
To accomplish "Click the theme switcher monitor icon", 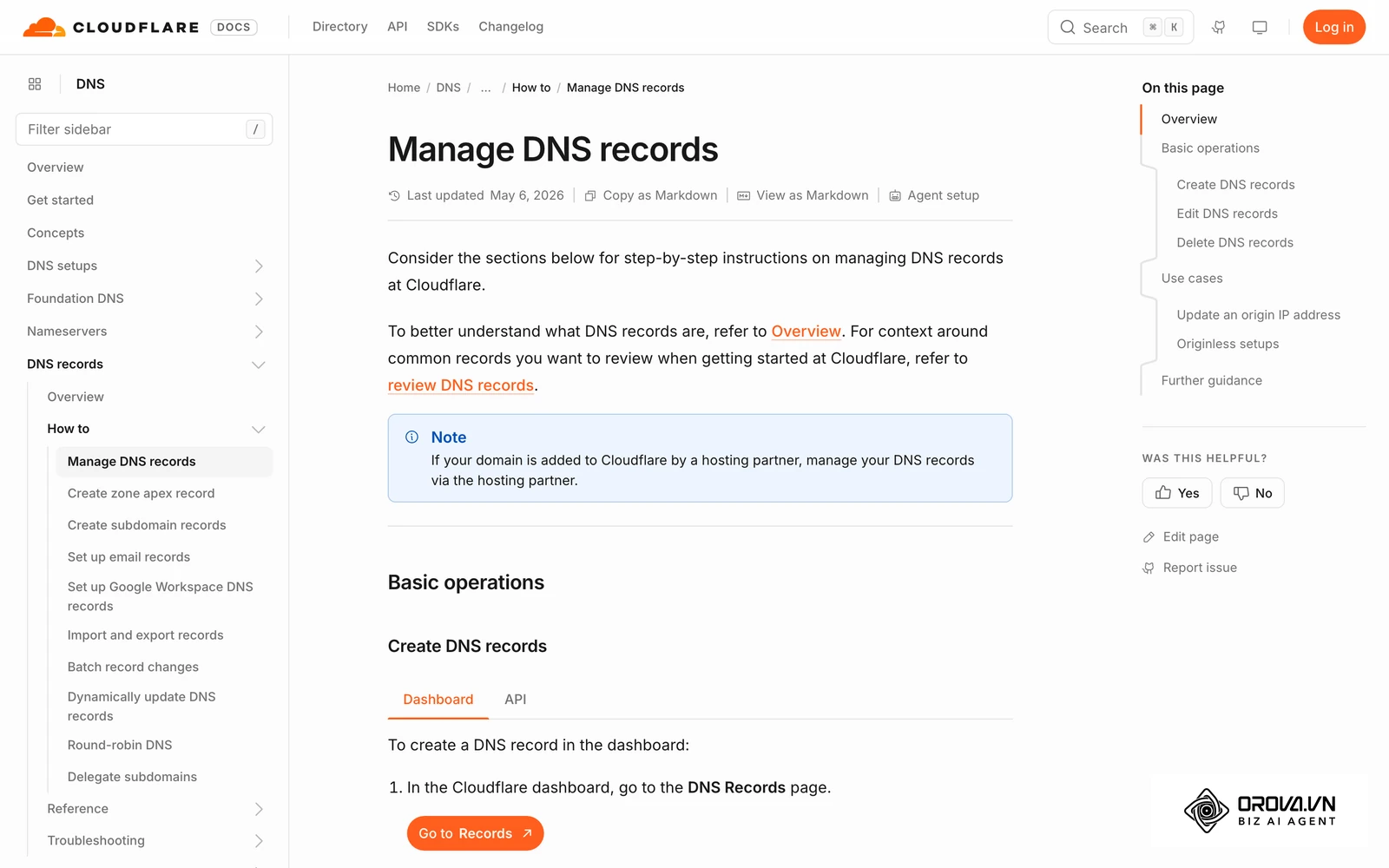I will coord(1260,27).
